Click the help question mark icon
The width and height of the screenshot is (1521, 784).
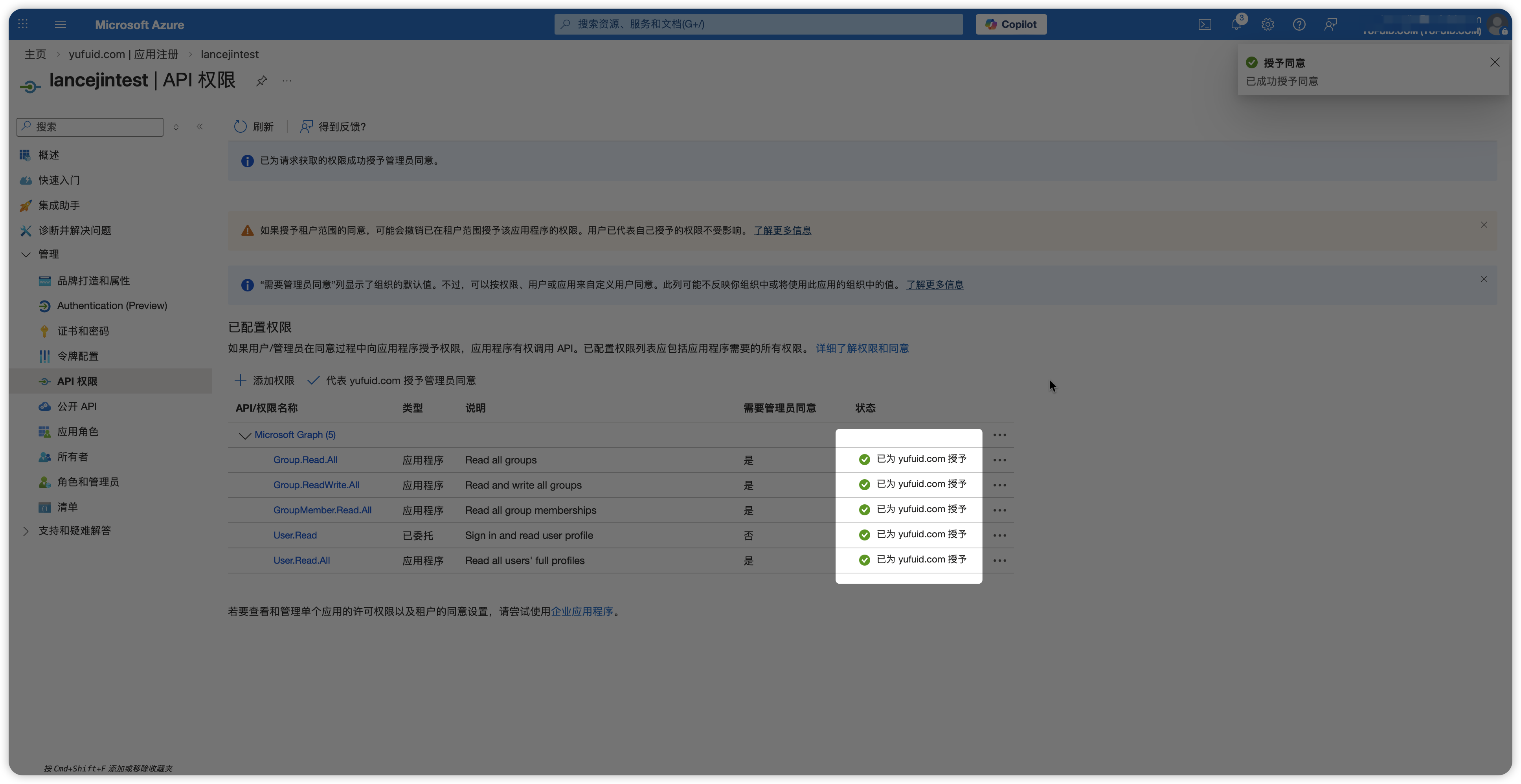tap(1299, 24)
